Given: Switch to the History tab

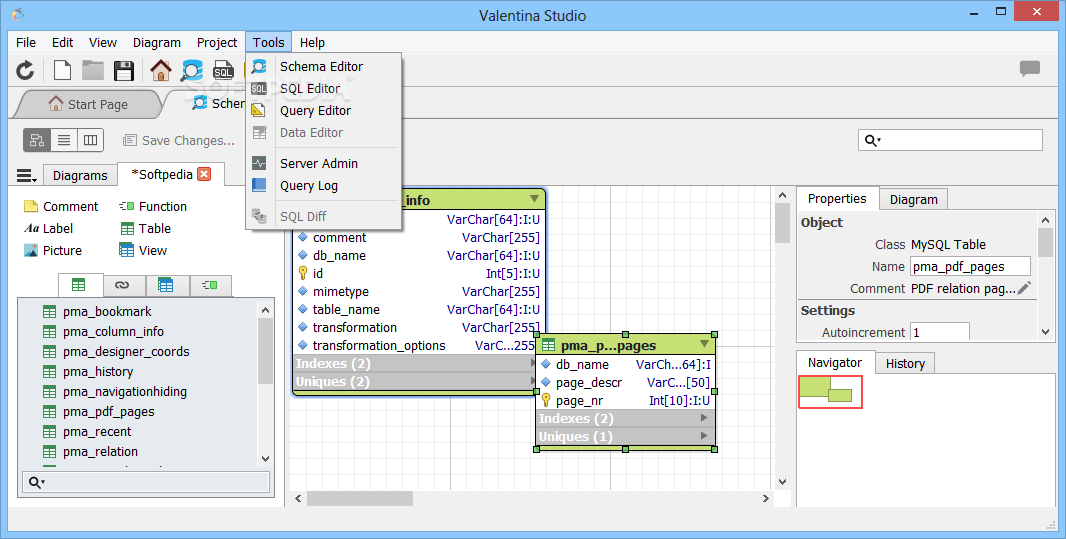Looking at the screenshot, I should coord(904,364).
